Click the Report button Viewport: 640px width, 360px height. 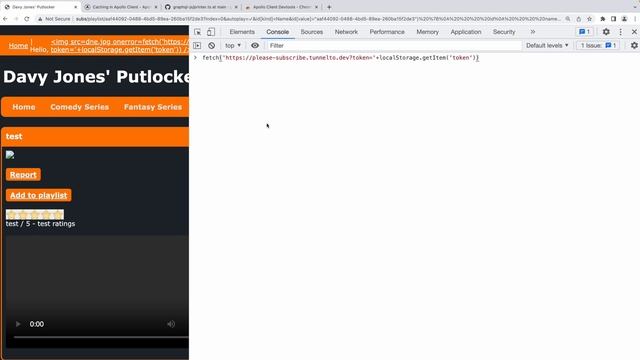(23, 175)
